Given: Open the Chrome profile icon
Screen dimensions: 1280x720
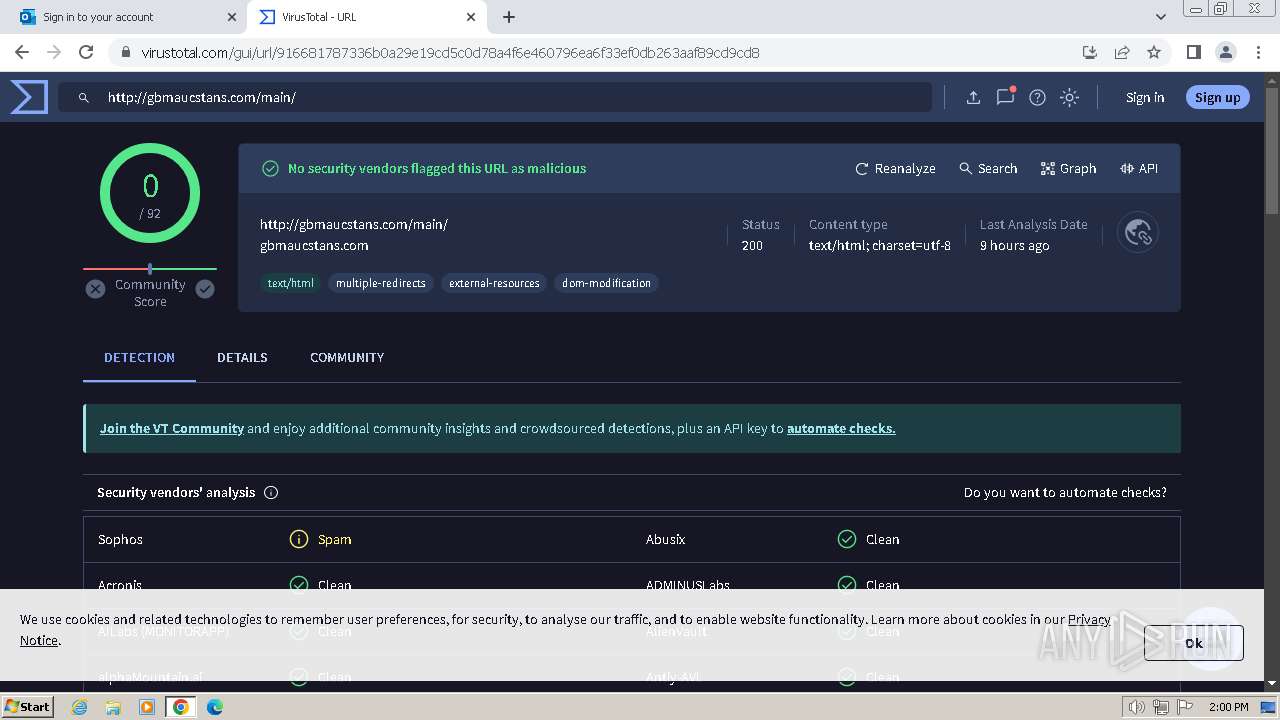Looking at the screenshot, I should (x=1225, y=52).
